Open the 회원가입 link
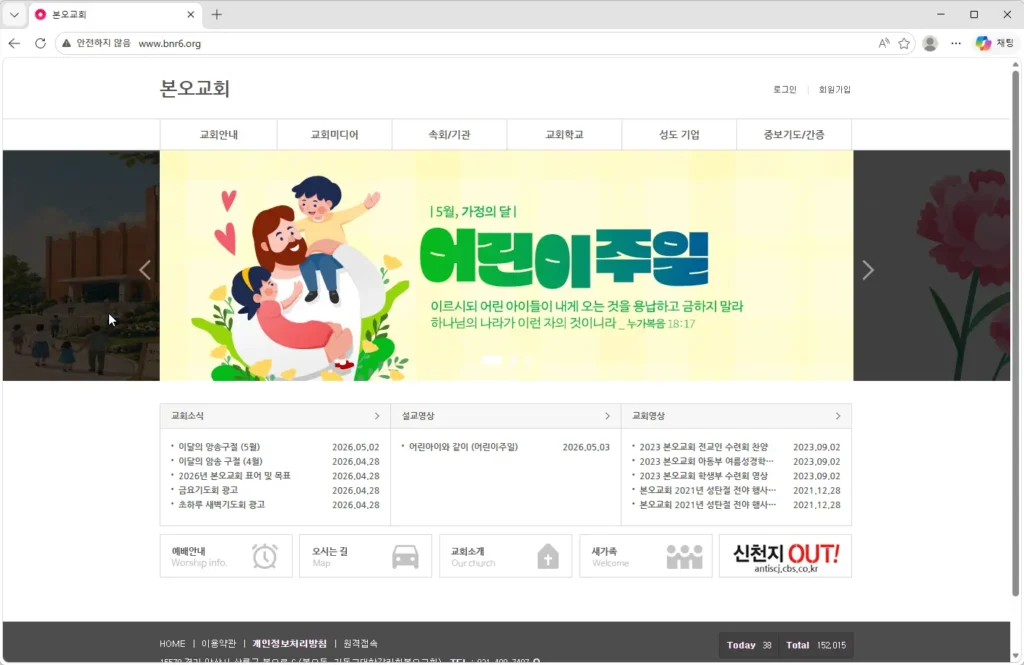1024x665 pixels. pos(835,89)
